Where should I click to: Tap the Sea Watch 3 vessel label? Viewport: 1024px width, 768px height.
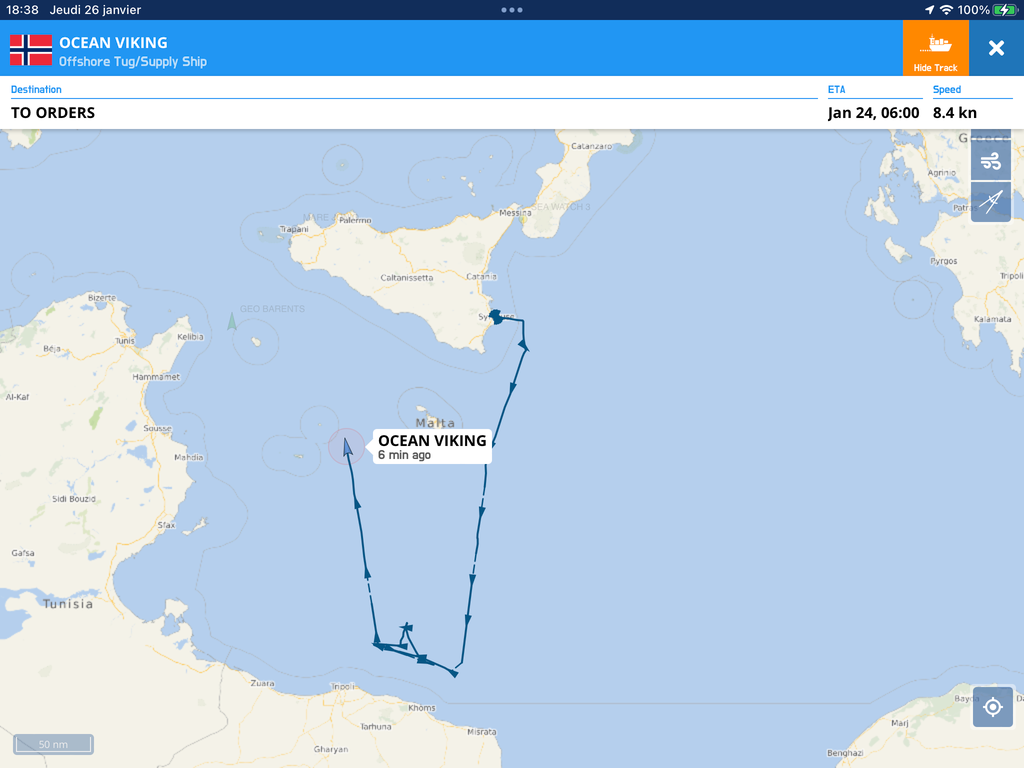point(560,207)
